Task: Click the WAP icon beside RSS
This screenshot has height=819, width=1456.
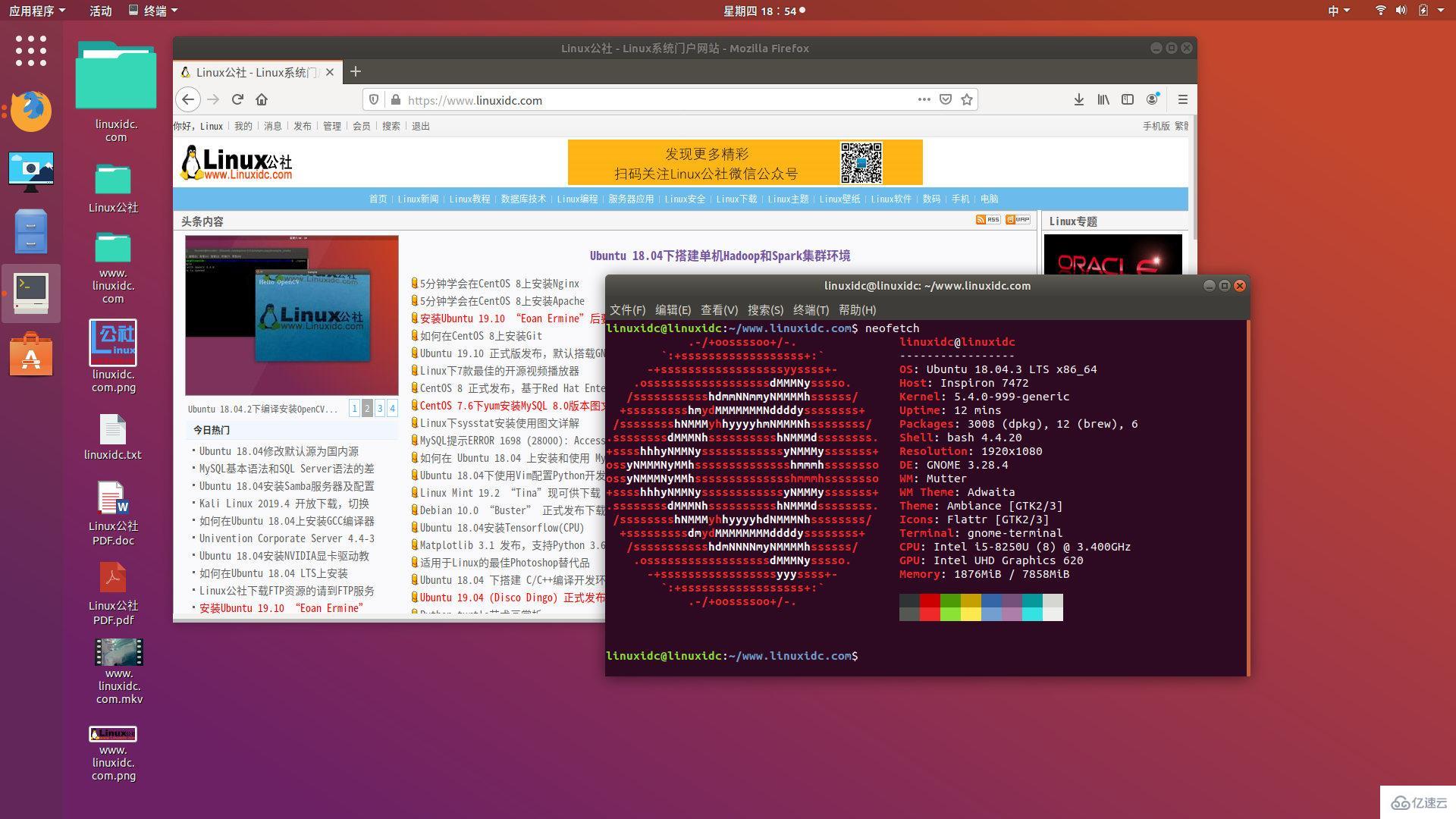Action: (1018, 220)
